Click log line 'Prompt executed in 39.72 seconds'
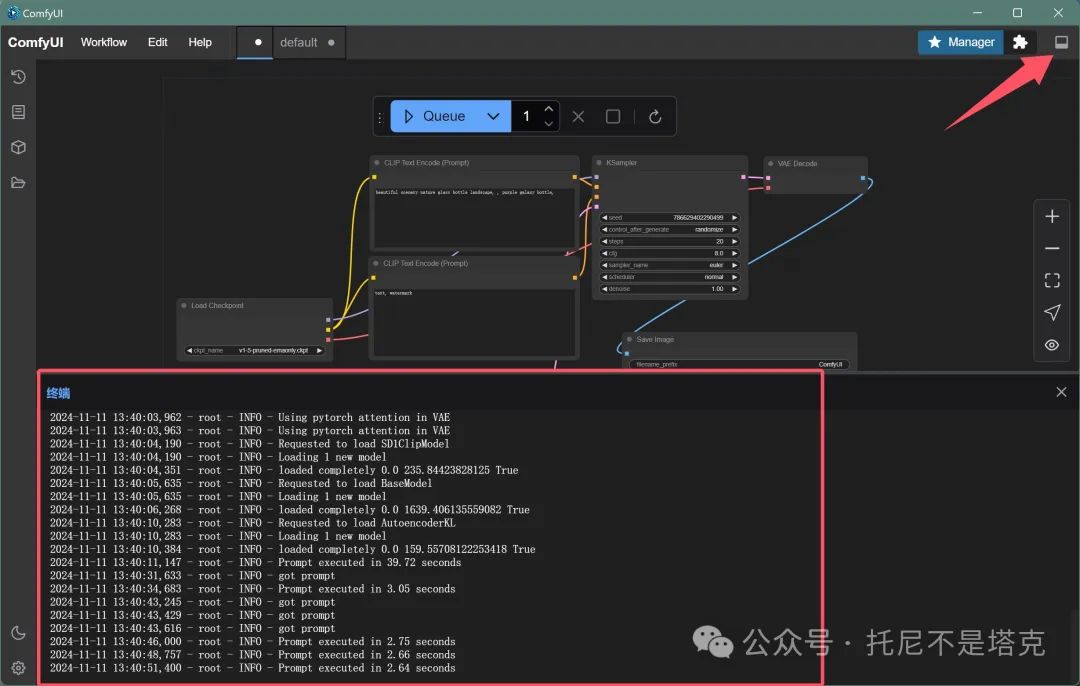Viewport: 1080px width, 686px height. click(256, 563)
